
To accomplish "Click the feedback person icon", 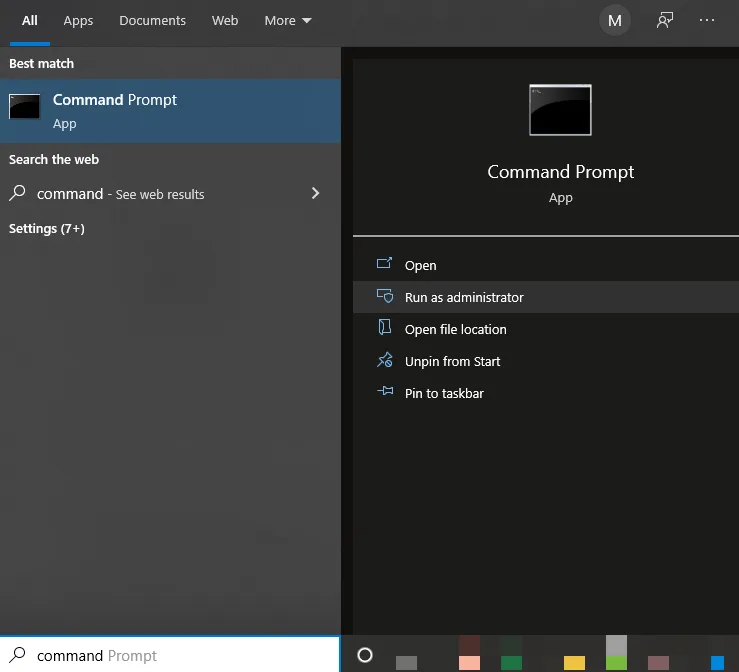I will point(665,20).
